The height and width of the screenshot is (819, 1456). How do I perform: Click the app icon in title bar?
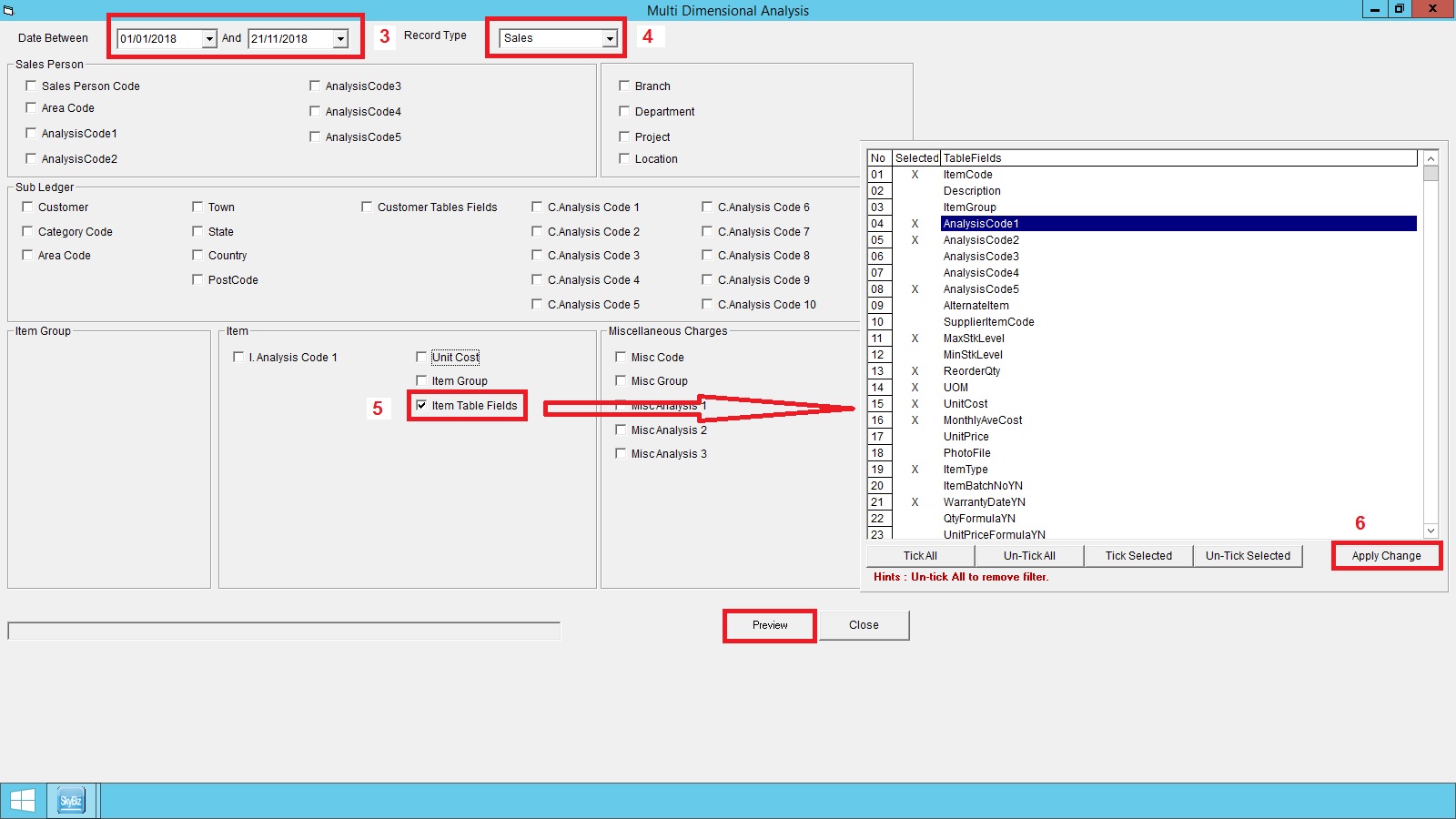[x=9, y=10]
